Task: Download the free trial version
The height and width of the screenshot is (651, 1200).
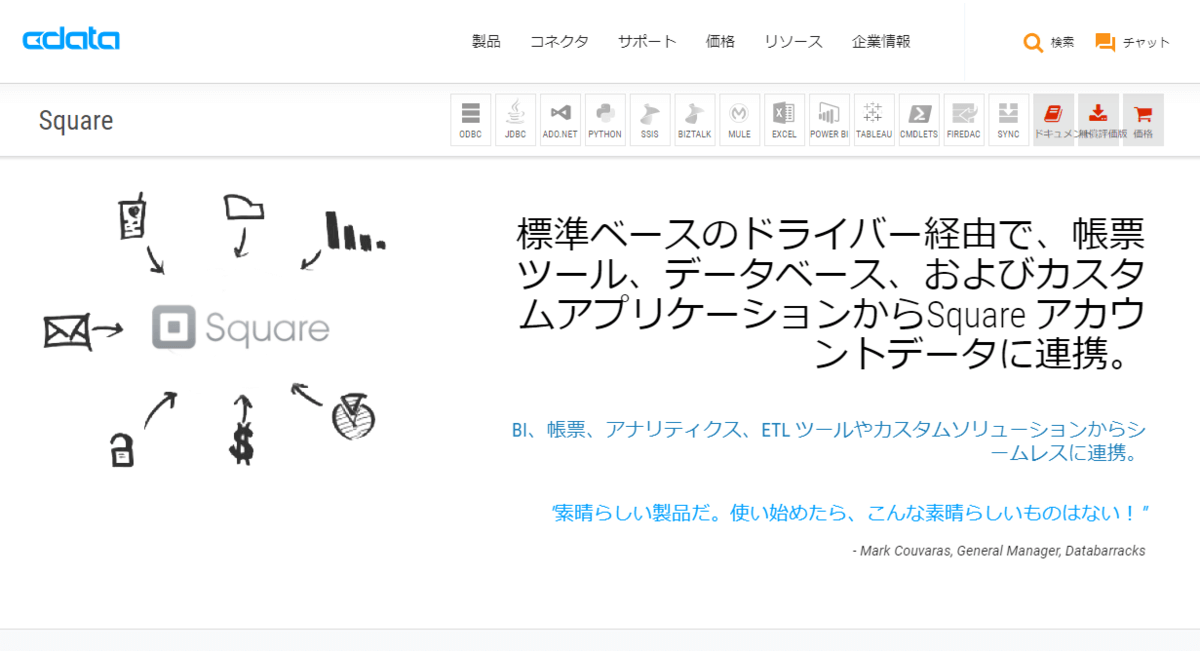Action: click(1098, 120)
